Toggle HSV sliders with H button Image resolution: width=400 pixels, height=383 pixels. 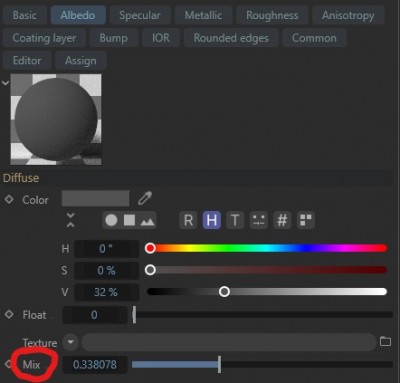[212, 220]
